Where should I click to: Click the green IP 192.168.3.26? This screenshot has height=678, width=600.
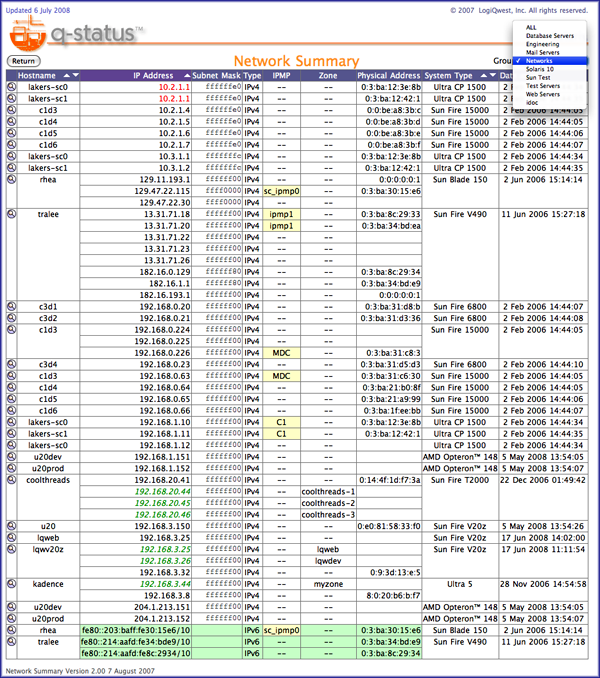coord(165,561)
